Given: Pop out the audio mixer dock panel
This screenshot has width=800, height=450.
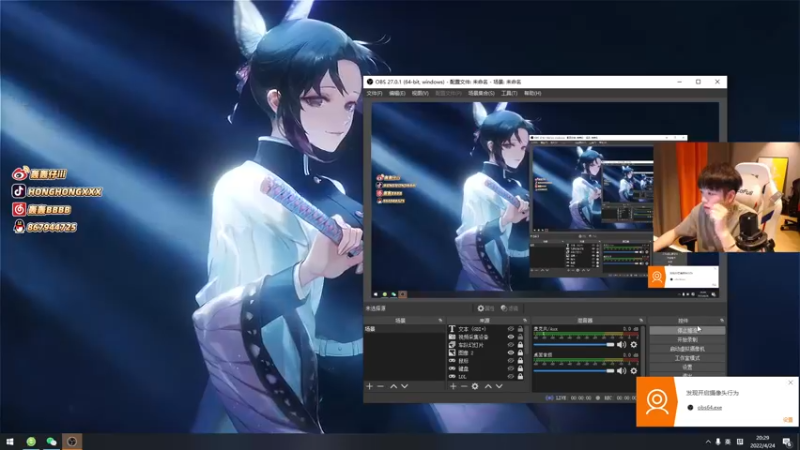Looking at the screenshot, I should 641,320.
